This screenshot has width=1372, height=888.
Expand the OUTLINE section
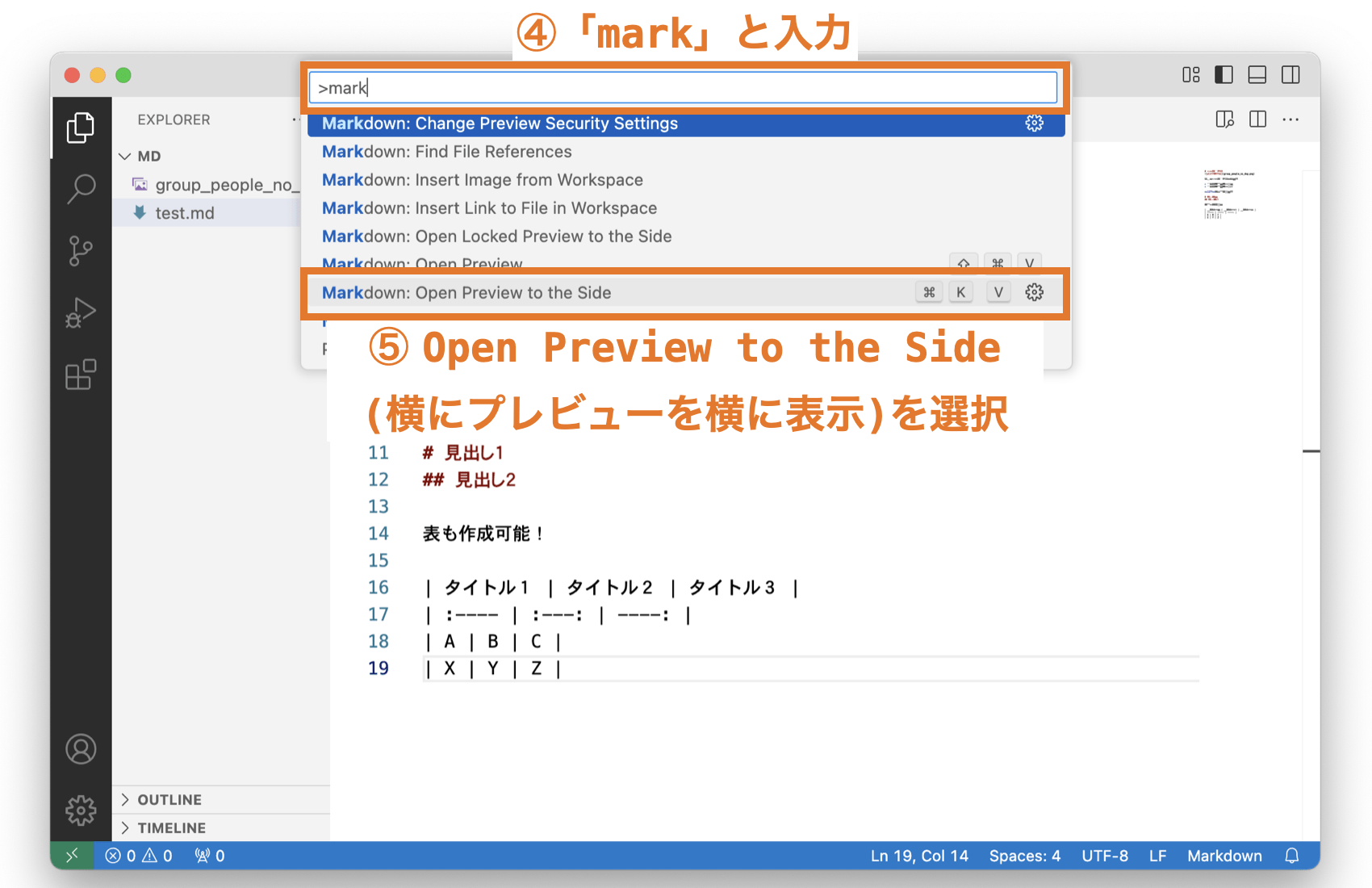click(x=221, y=800)
